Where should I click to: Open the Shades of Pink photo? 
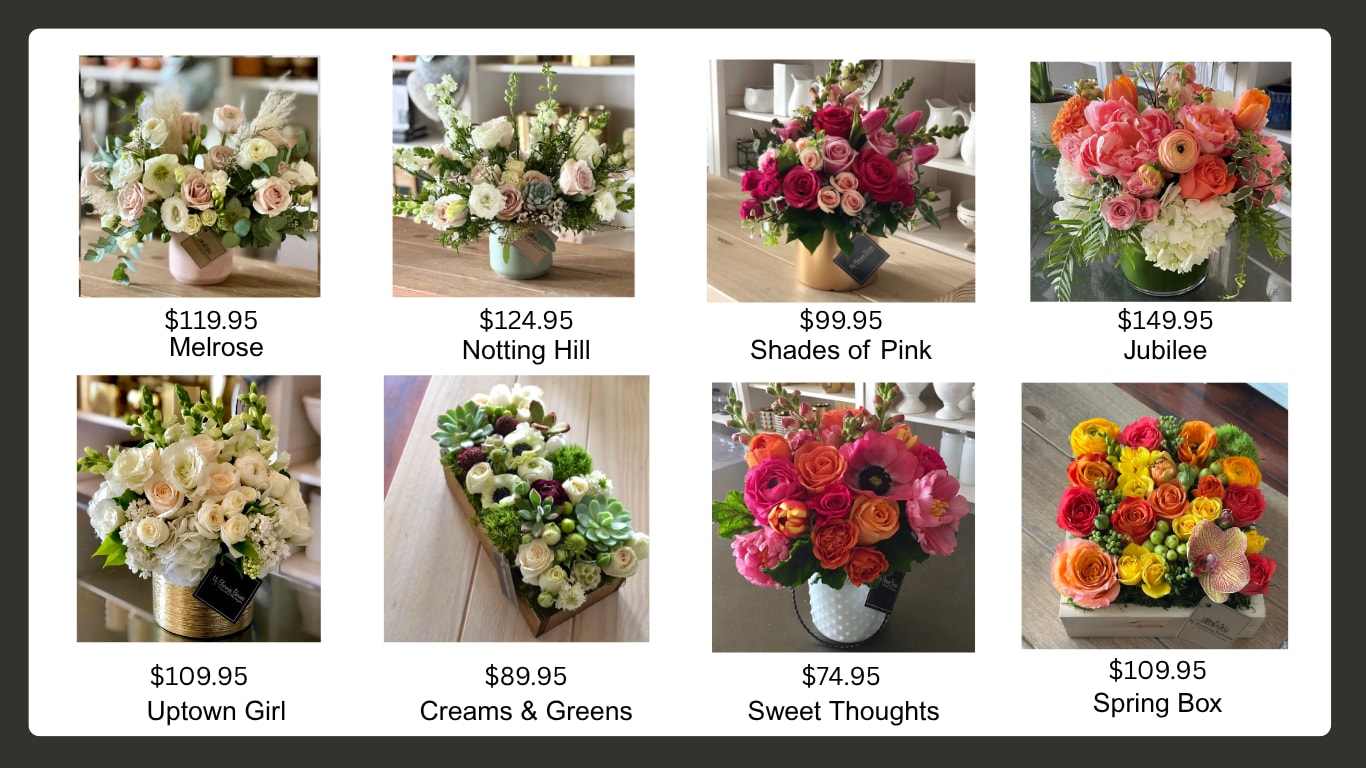pos(841,181)
